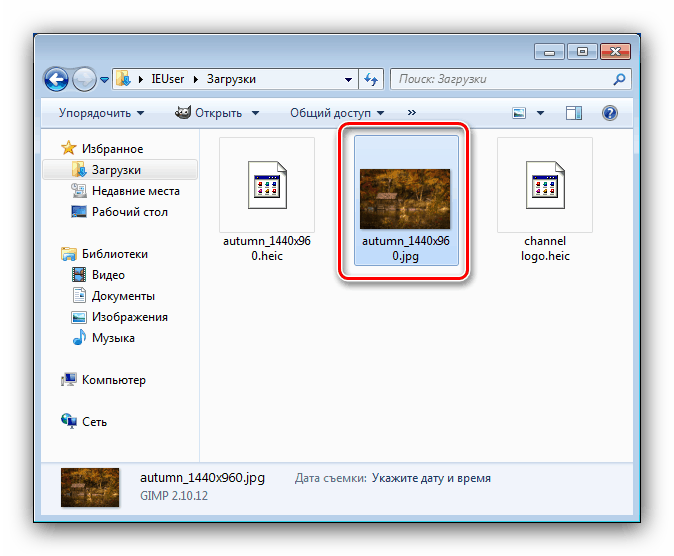674x556 pixels.
Task: Click the greyed Forward arrow button
Action: [x=84, y=80]
